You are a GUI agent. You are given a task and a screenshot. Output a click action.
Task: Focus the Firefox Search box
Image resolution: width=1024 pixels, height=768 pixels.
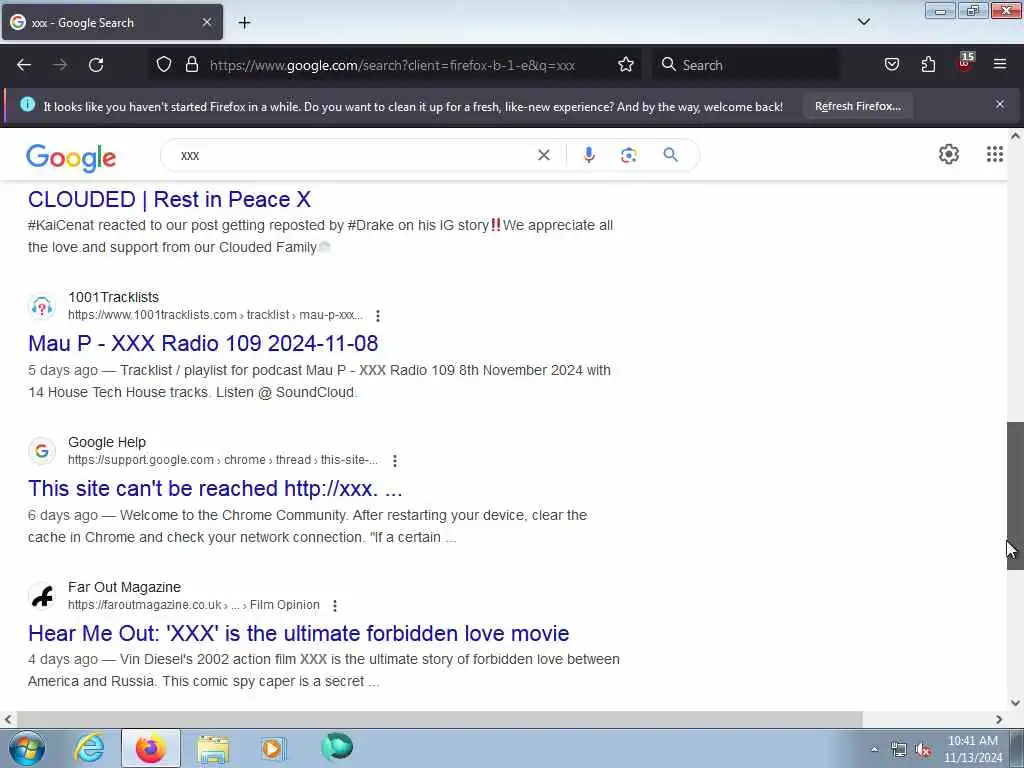(x=746, y=65)
